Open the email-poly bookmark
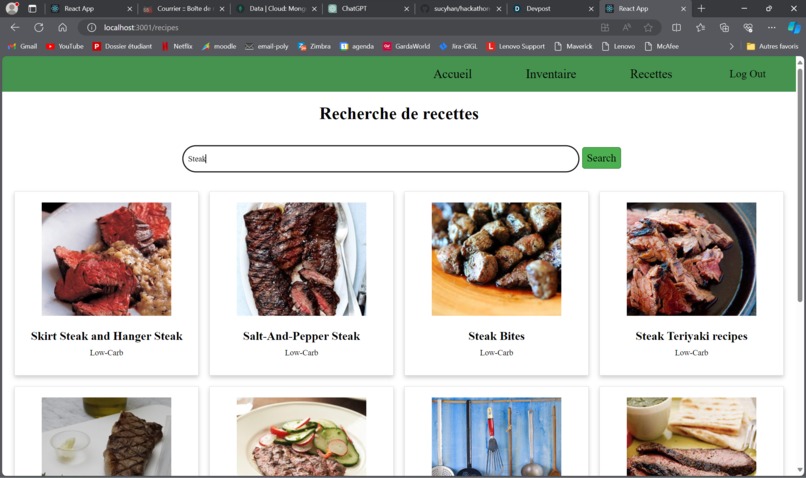 pos(266,46)
